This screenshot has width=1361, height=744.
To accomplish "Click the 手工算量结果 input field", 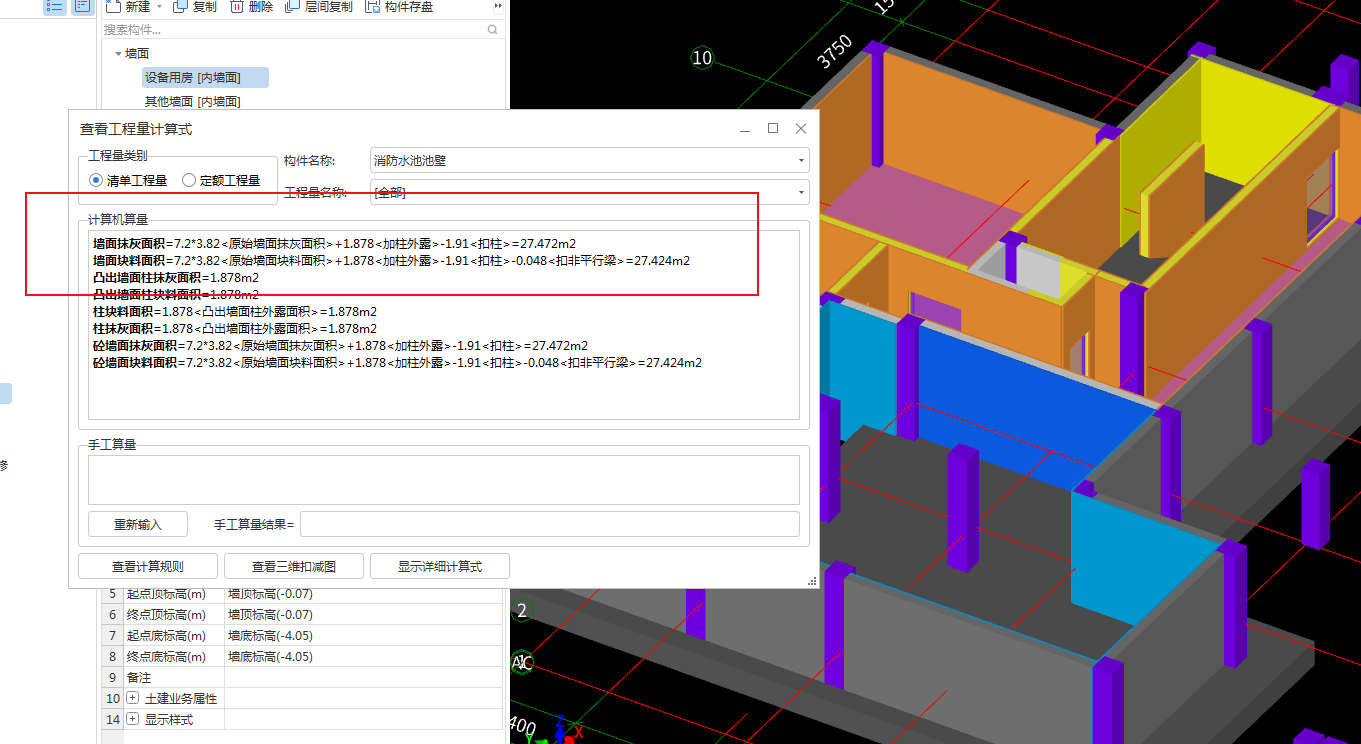I will pyautogui.click(x=549, y=524).
